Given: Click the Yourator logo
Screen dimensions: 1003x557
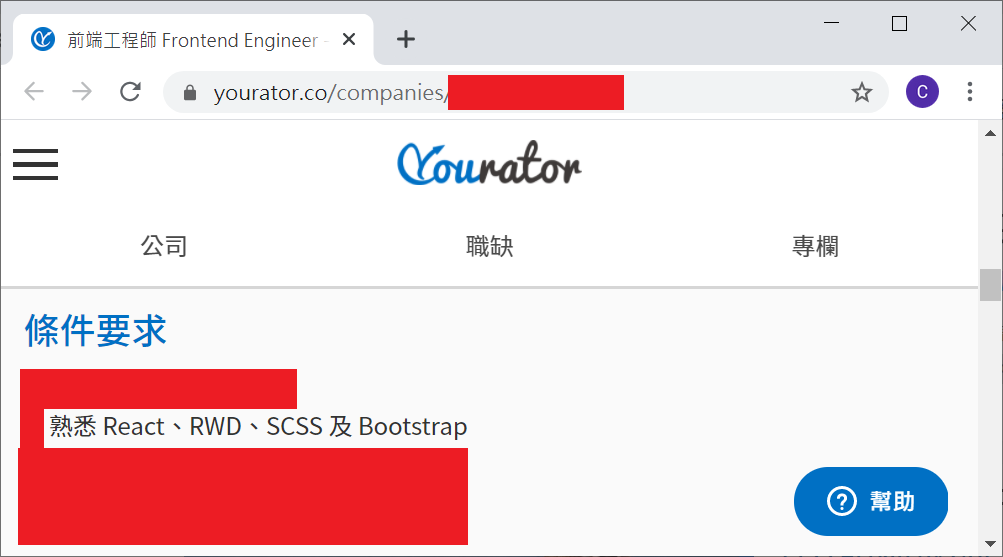Looking at the screenshot, I should tap(489, 164).
